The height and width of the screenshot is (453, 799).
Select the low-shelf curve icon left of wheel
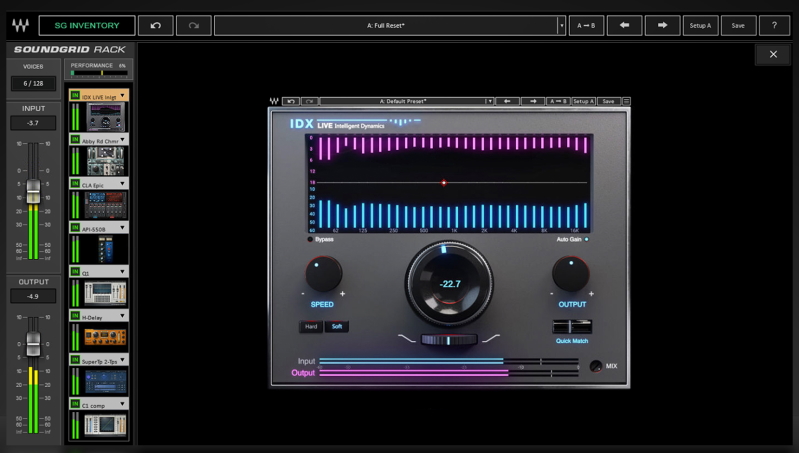[x=407, y=339]
